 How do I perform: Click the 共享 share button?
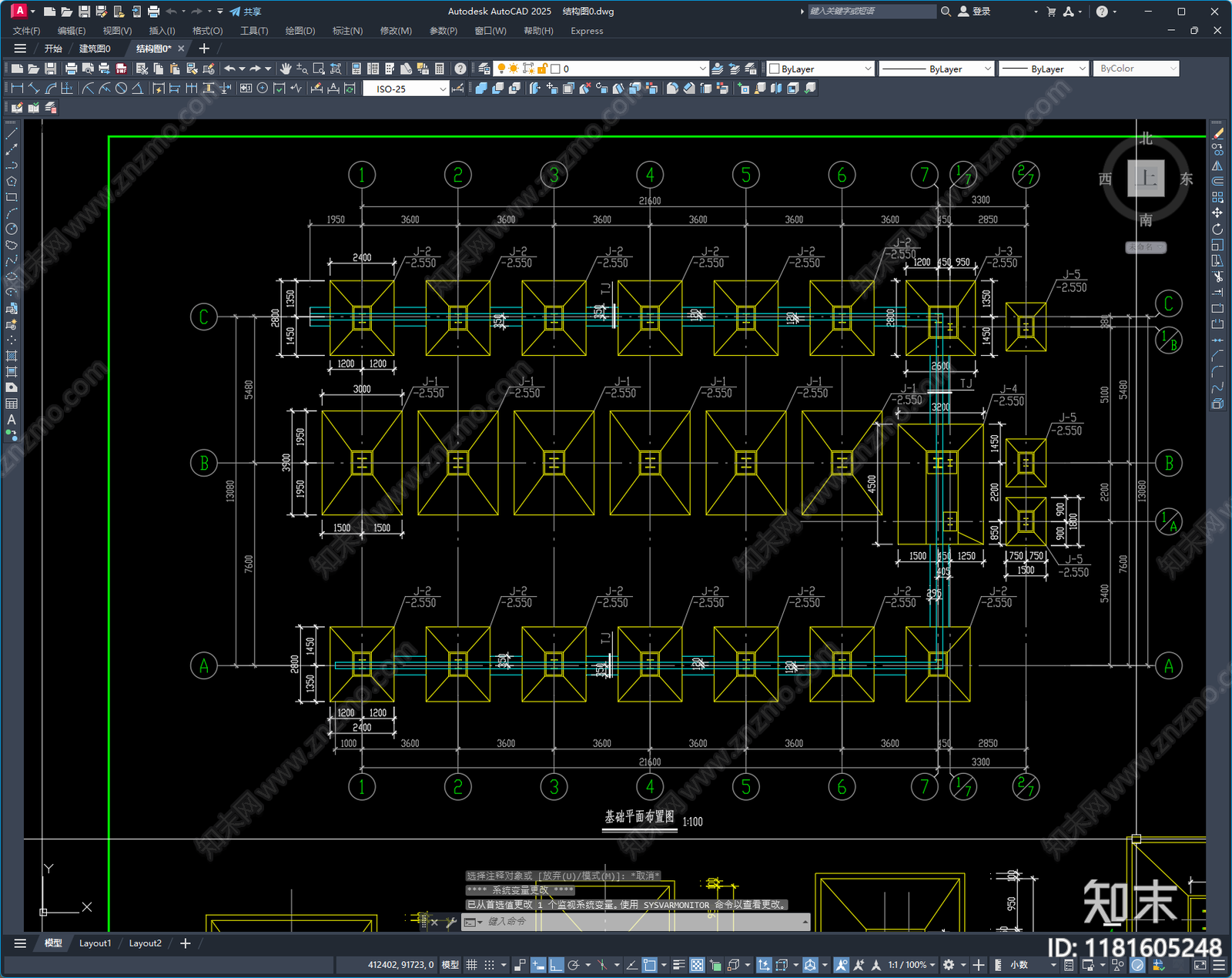point(246,12)
